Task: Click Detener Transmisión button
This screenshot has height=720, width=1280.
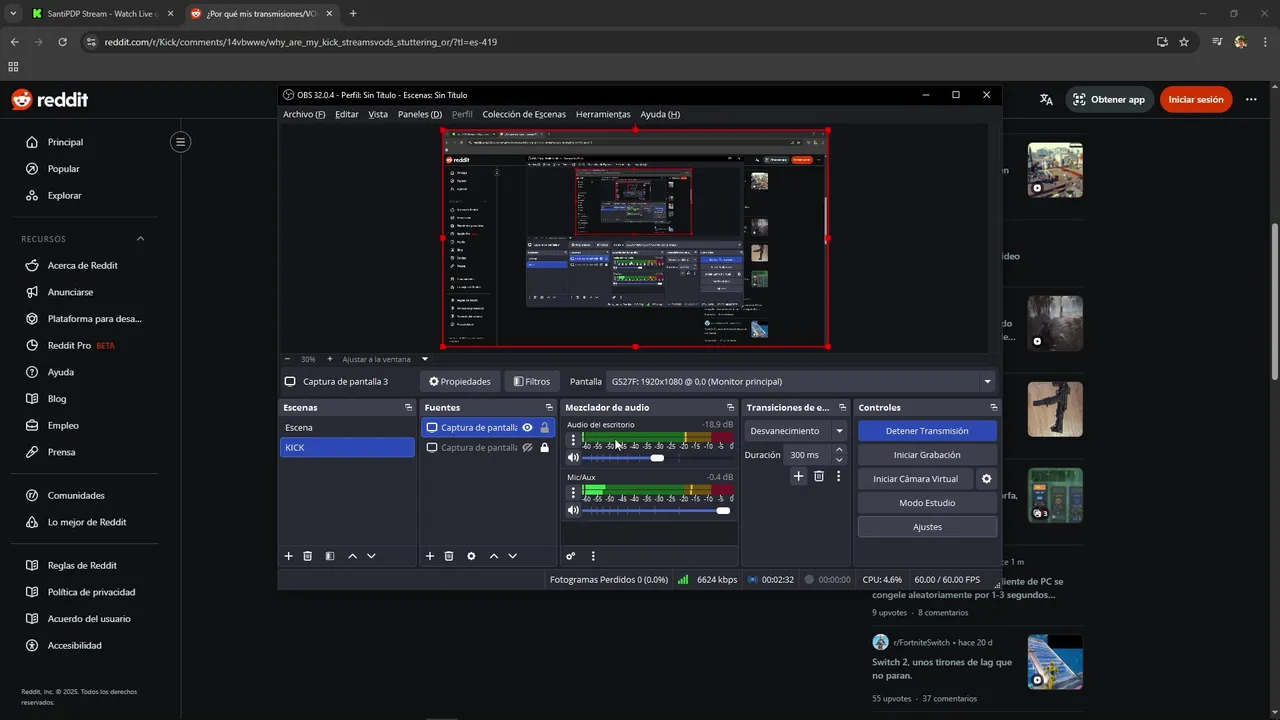Action: click(x=927, y=431)
